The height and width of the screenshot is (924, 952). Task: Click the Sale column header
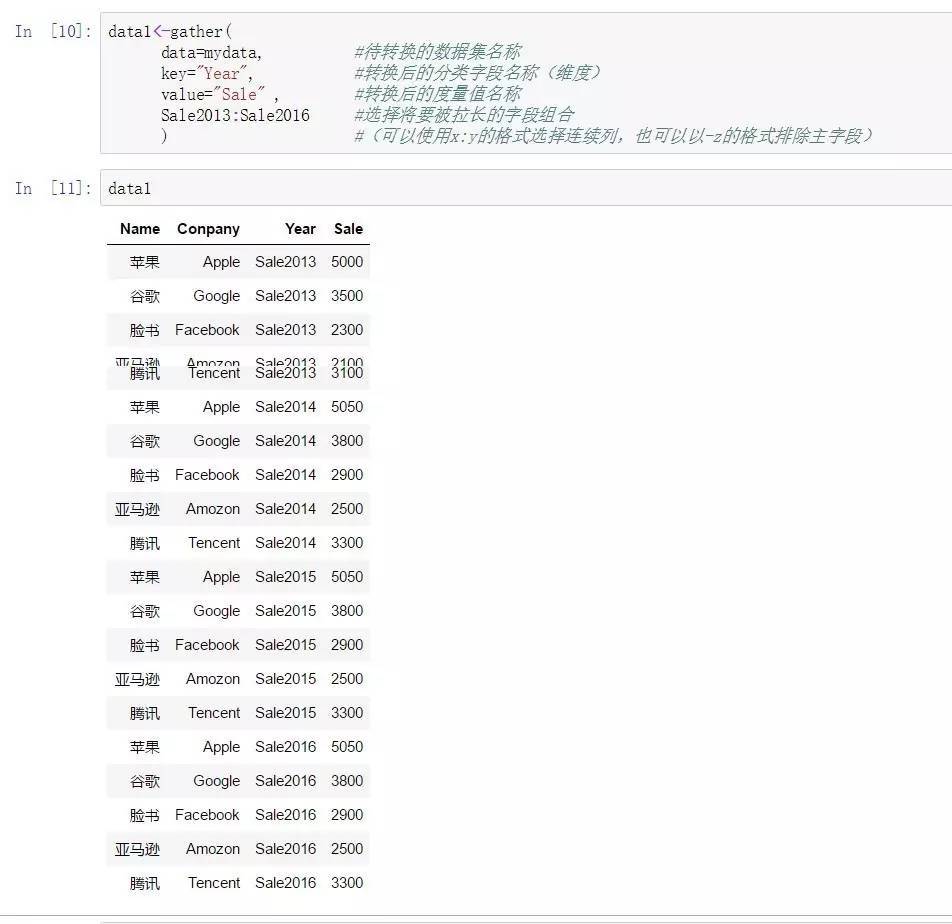pos(347,229)
